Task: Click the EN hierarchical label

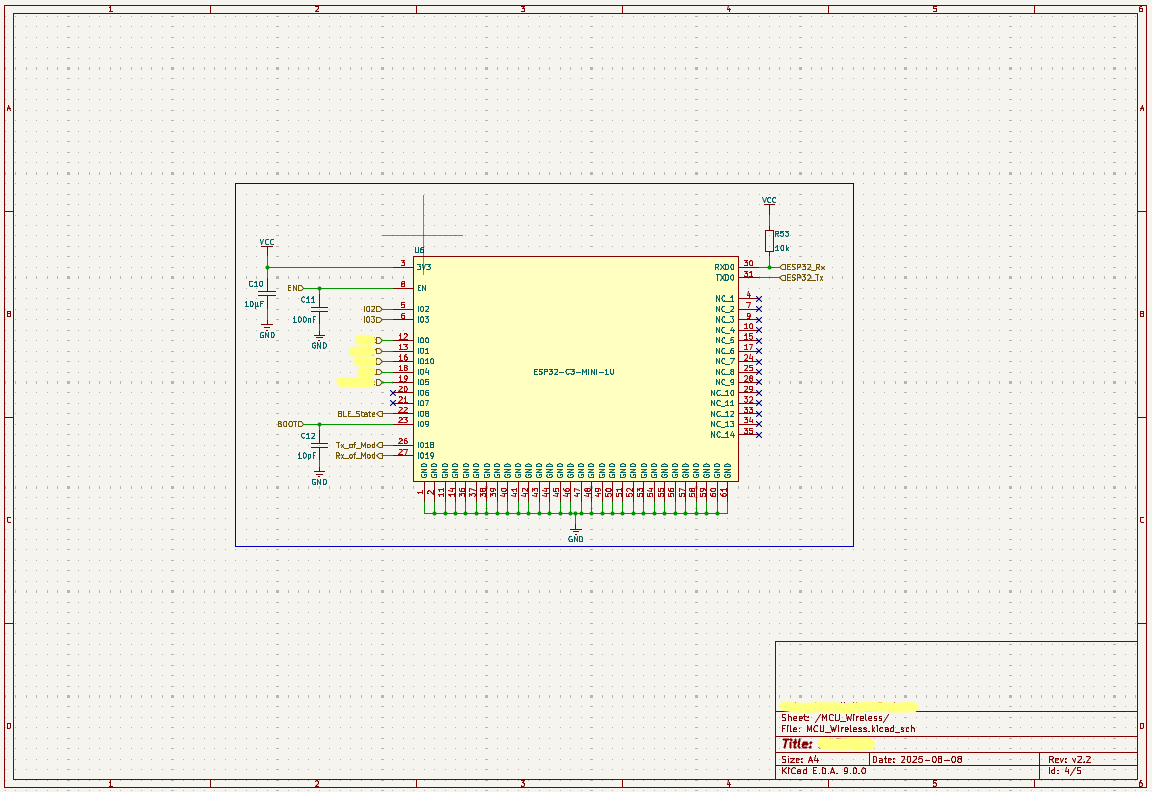Action: point(295,289)
